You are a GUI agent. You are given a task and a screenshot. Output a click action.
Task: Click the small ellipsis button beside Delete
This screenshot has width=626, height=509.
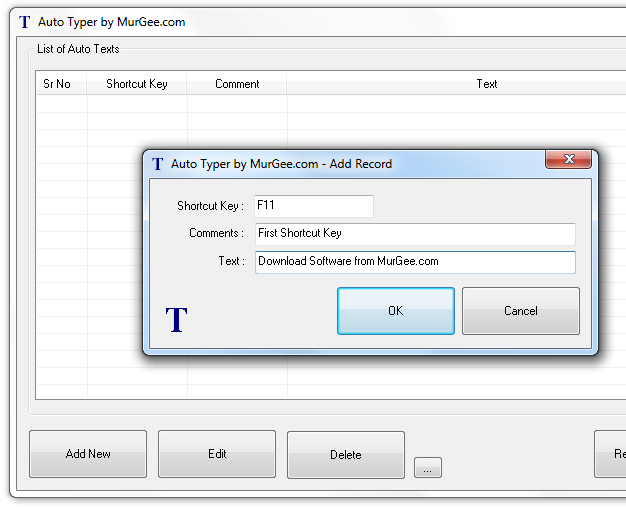[428, 467]
